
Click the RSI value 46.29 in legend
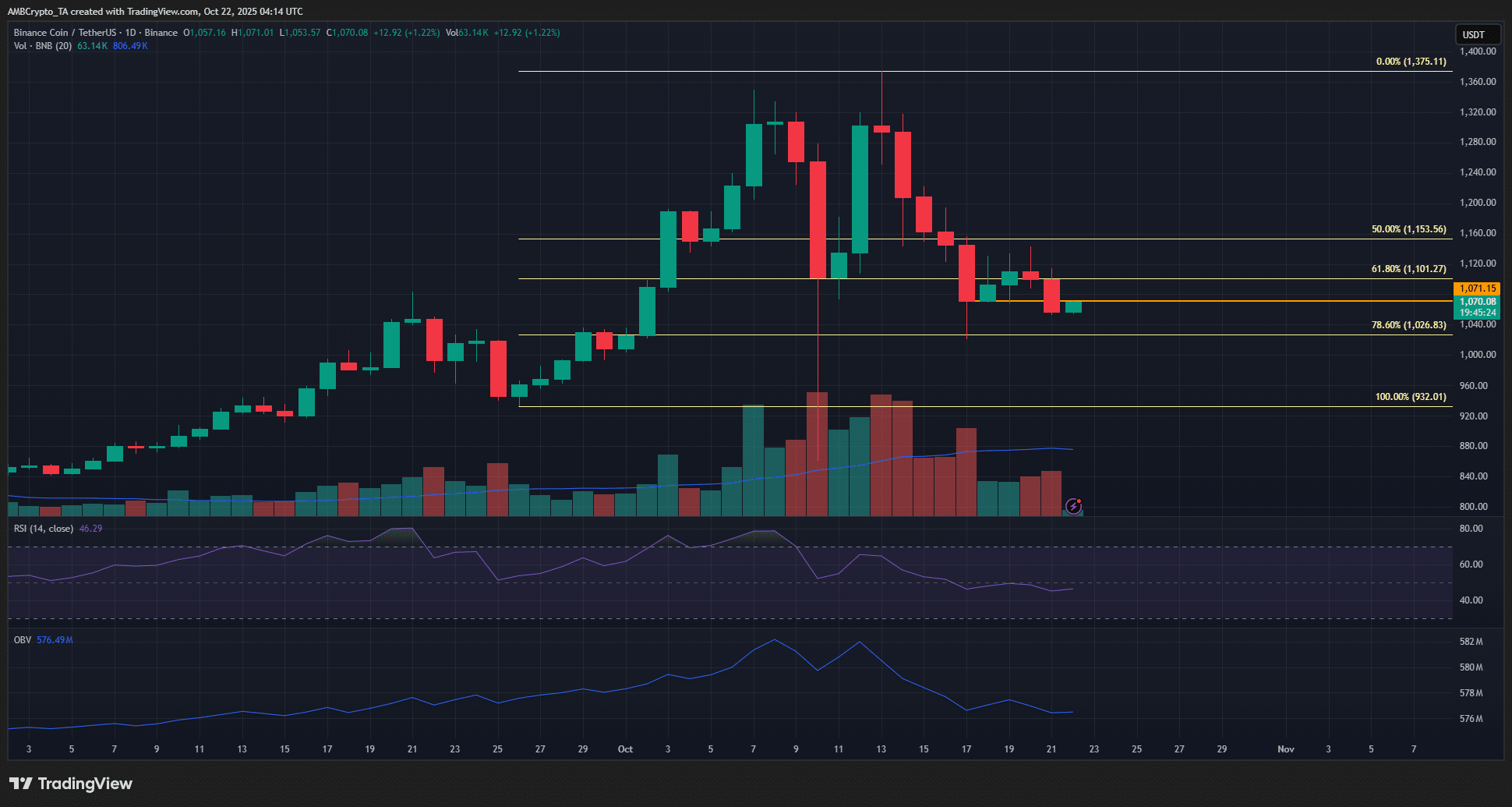pyautogui.click(x=90, y=529)
